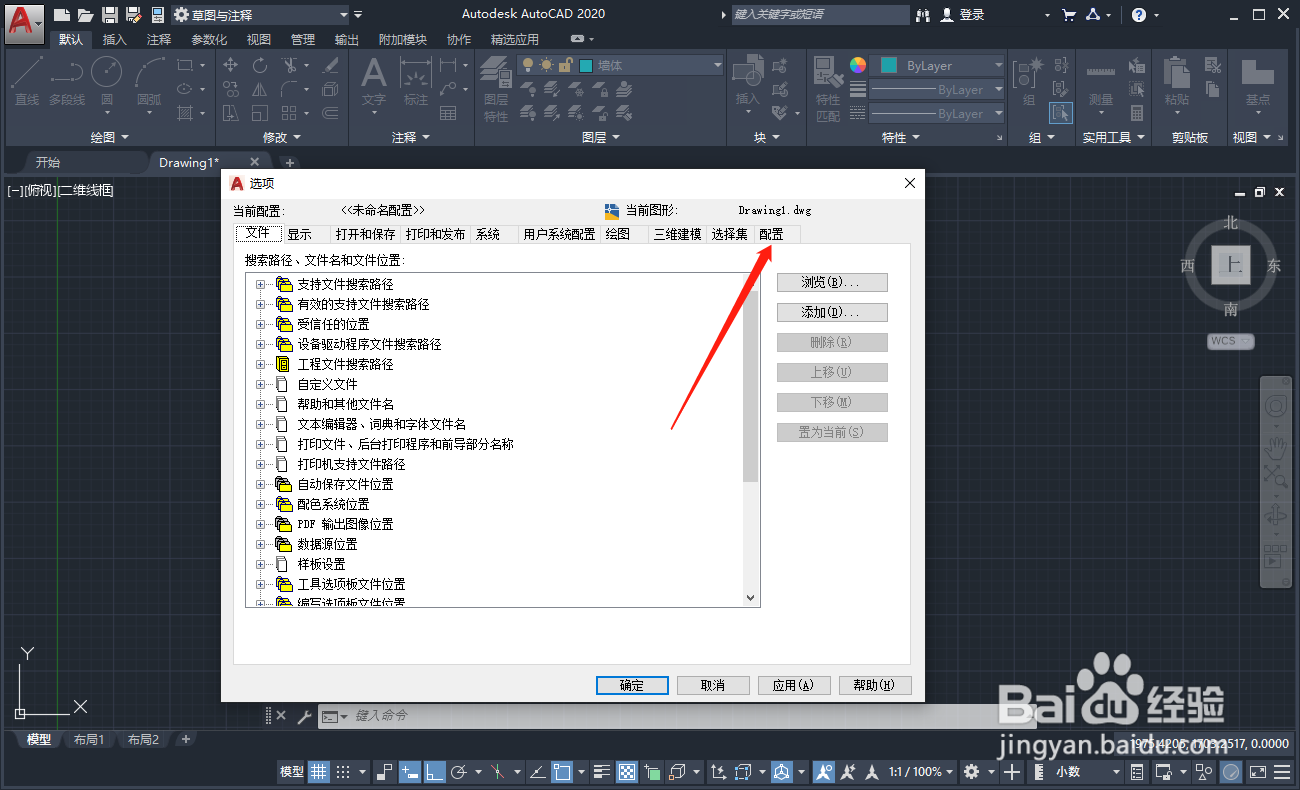Click the Save As icon in quick access toolbar
The width and height of the screenshot is (1300, 790).
[132, 15]
